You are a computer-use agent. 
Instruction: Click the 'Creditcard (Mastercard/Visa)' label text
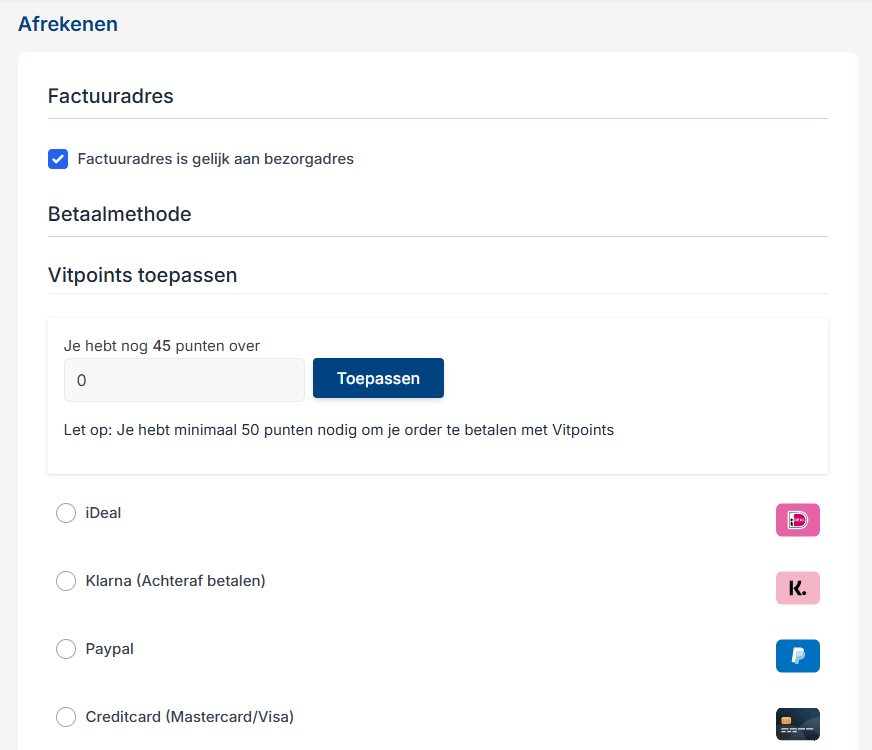(190, 717)
